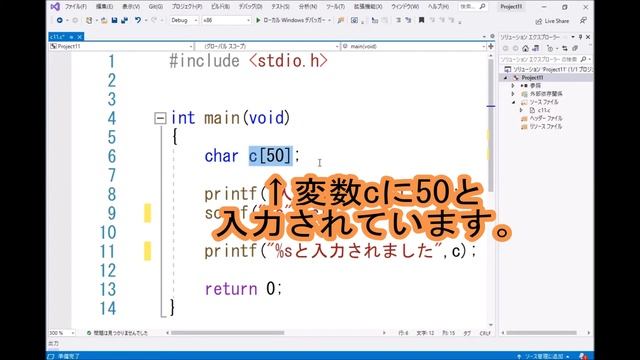Click the no-issues-found status icon
The height and width of the screenshot is (360, 640).
[x=89, y=333]
